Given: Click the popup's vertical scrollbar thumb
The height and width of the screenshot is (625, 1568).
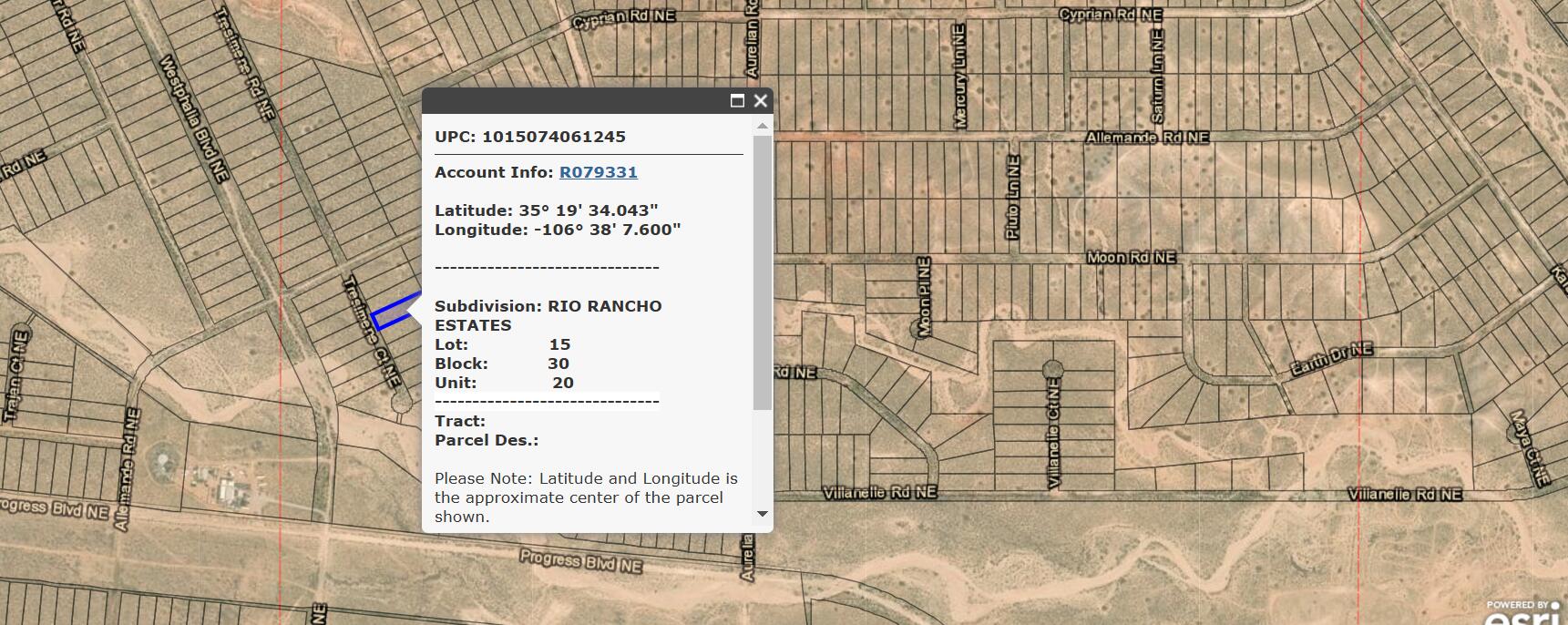Looking at the screenshot, I should point(763,272).
